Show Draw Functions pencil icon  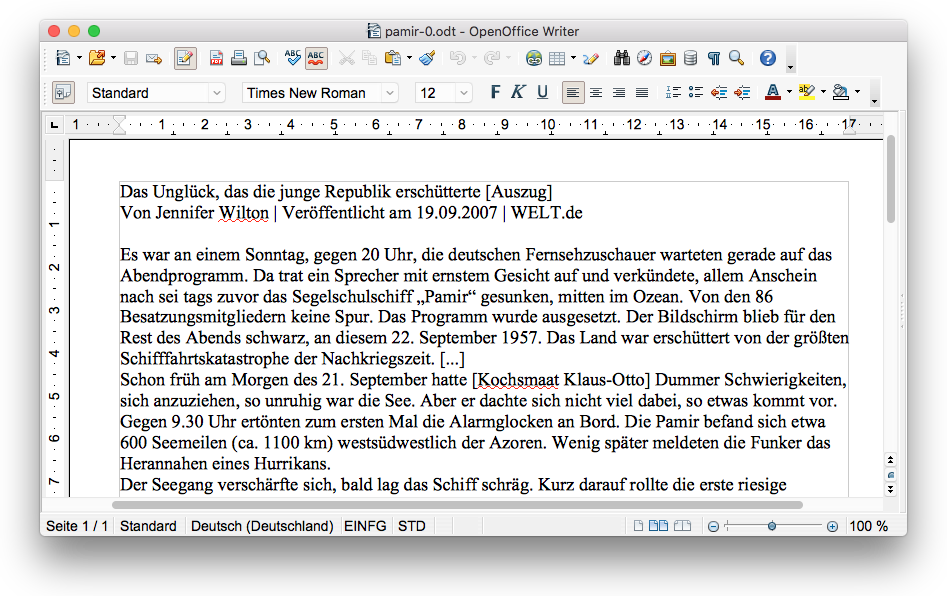[591, 58]
